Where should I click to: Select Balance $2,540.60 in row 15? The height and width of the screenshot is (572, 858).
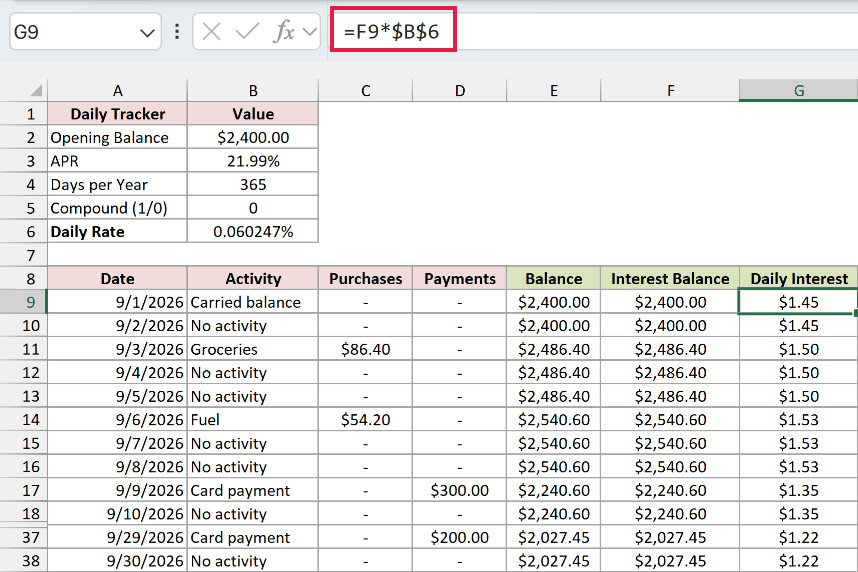(554, 443)
